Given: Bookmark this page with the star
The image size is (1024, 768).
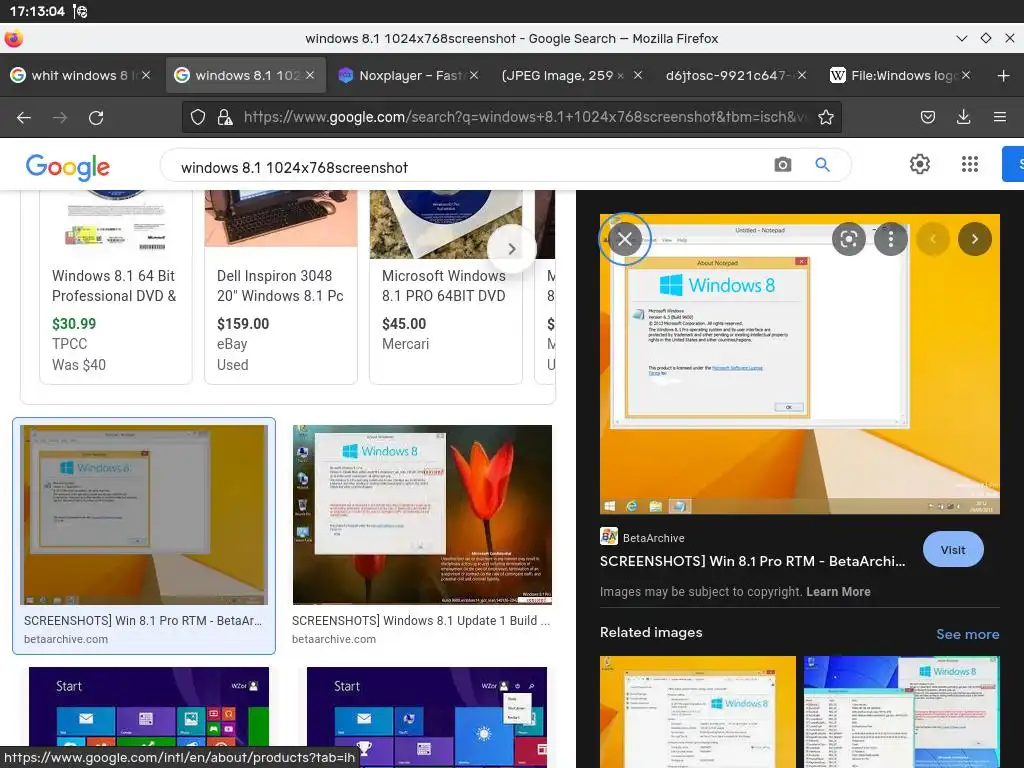Looking at the screenshot, I should [x=825, y=117].
